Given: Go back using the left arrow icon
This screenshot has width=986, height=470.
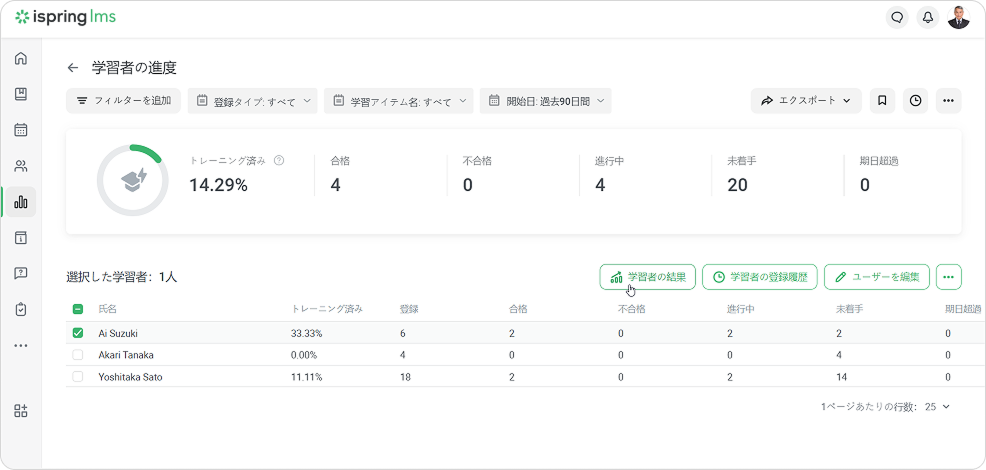Looking at the screenshot, I should (73, 68).
